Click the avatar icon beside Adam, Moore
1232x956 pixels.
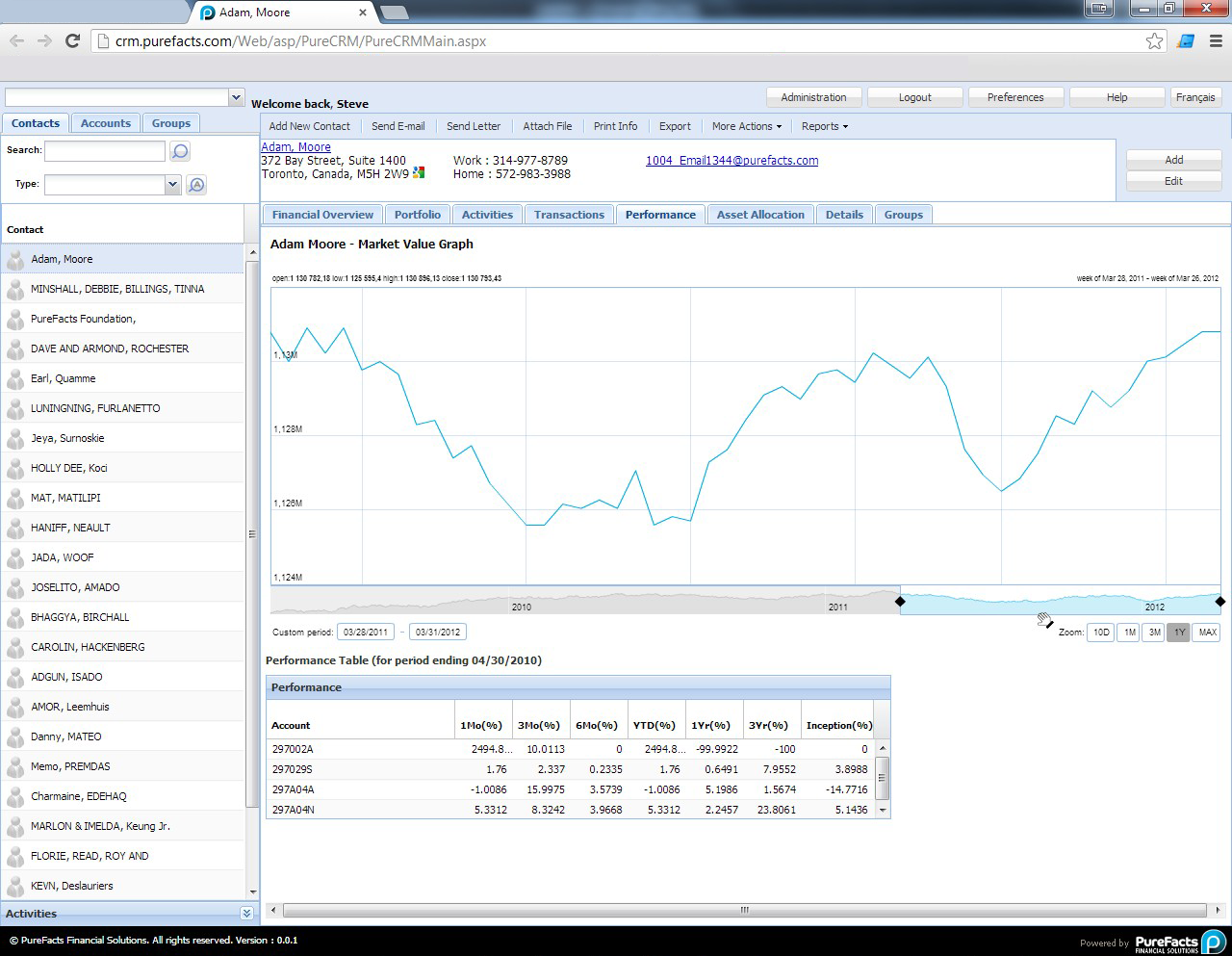[x=15, y=259]
